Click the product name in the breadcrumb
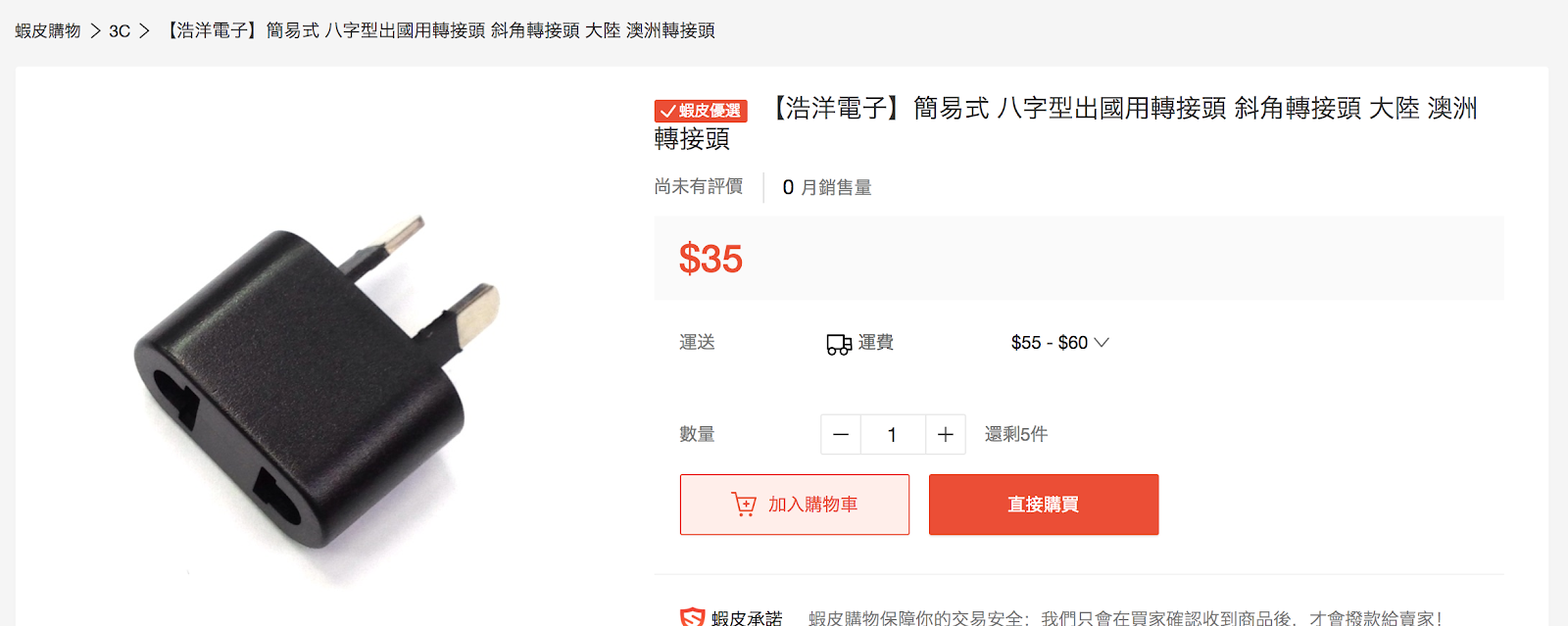The height and width of the screenshot is (626, 1568). click(438, 31)
